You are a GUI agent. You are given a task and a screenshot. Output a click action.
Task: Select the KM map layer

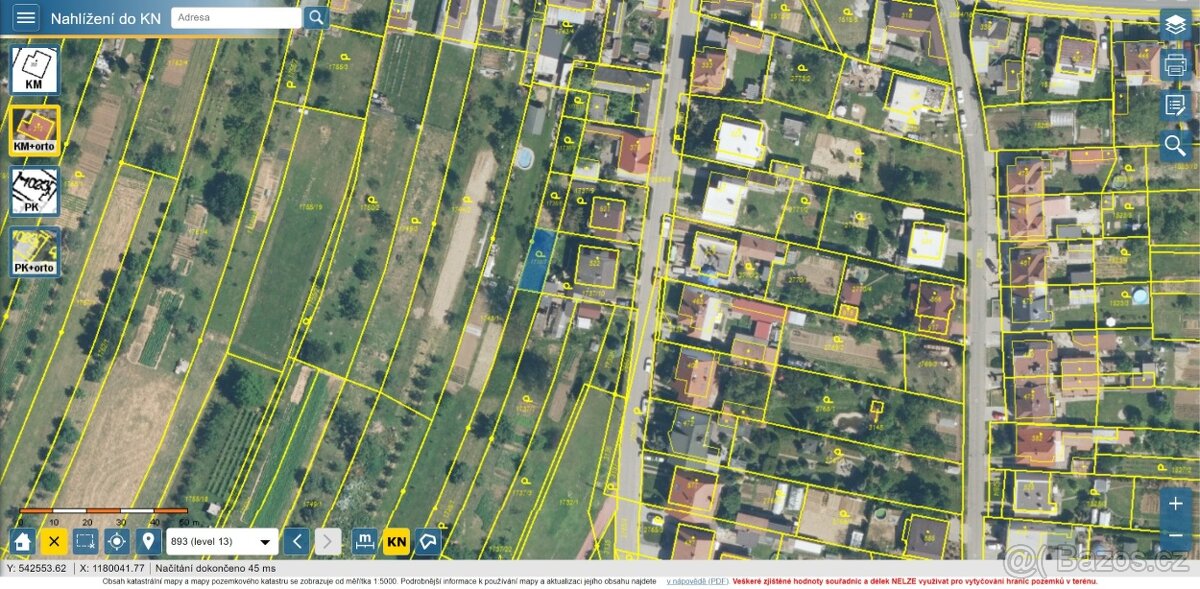pyautogui.click(x=35, y=70)
